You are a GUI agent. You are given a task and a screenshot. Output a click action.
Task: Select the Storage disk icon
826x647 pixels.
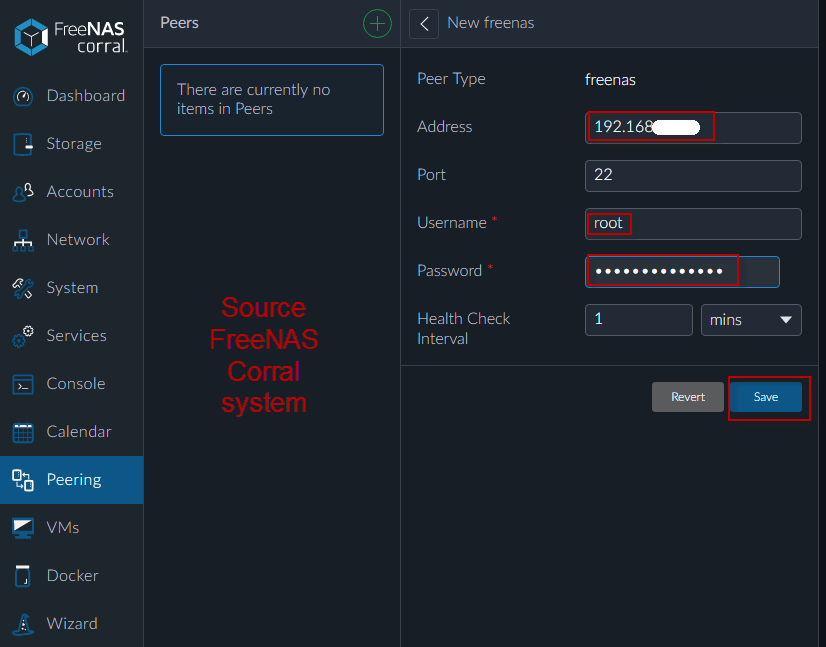[24, 145]
